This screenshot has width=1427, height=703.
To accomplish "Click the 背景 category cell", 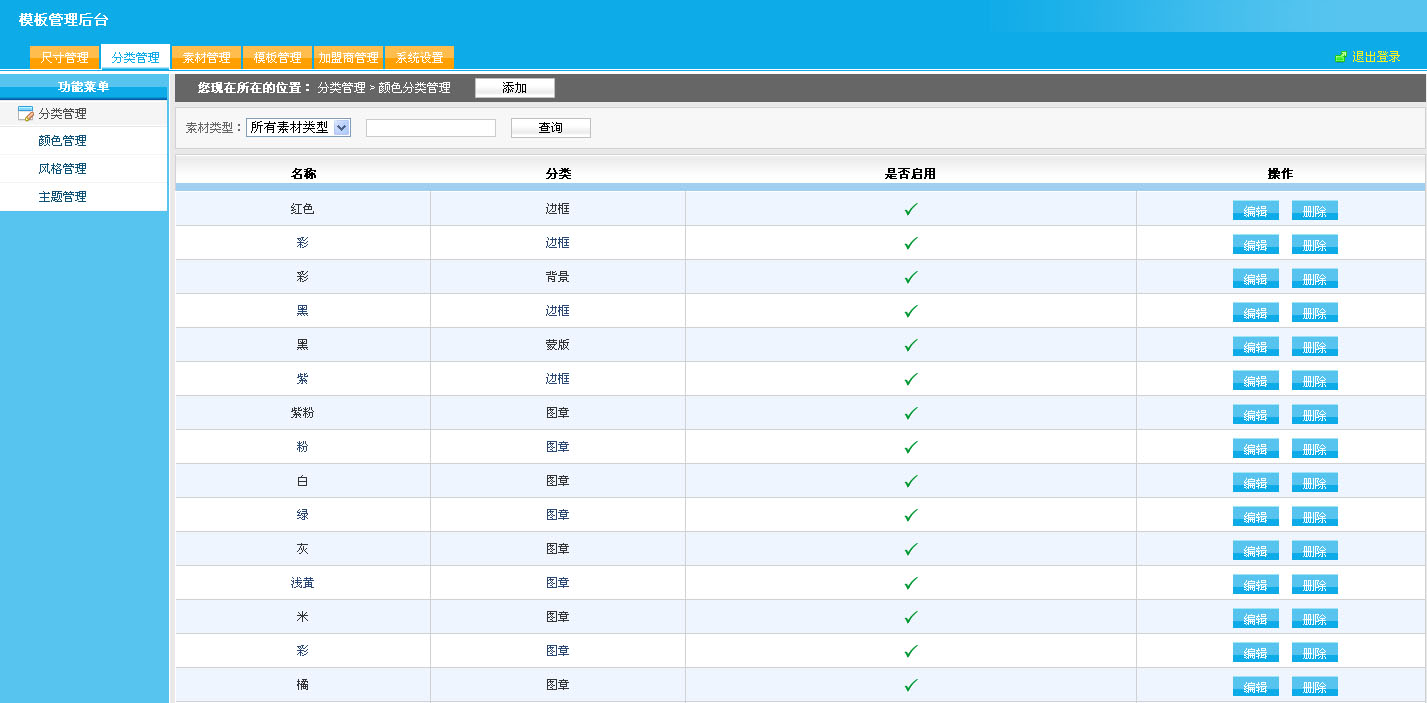I will [558, 277].
